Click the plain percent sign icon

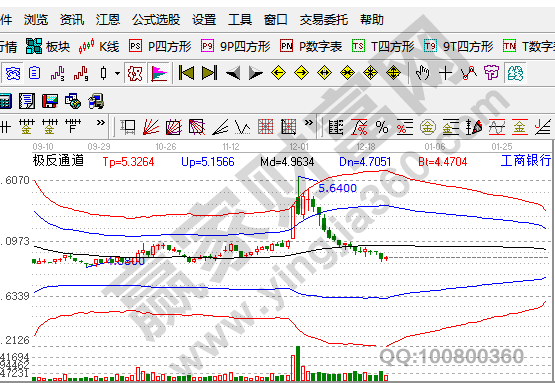[382, 127]
